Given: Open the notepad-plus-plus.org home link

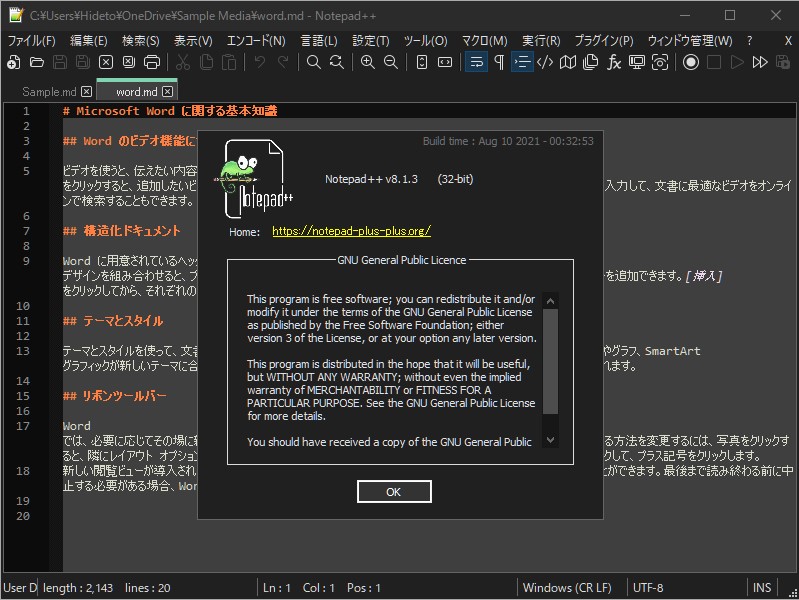Looking at the screenshot, I should pos(352,231).
